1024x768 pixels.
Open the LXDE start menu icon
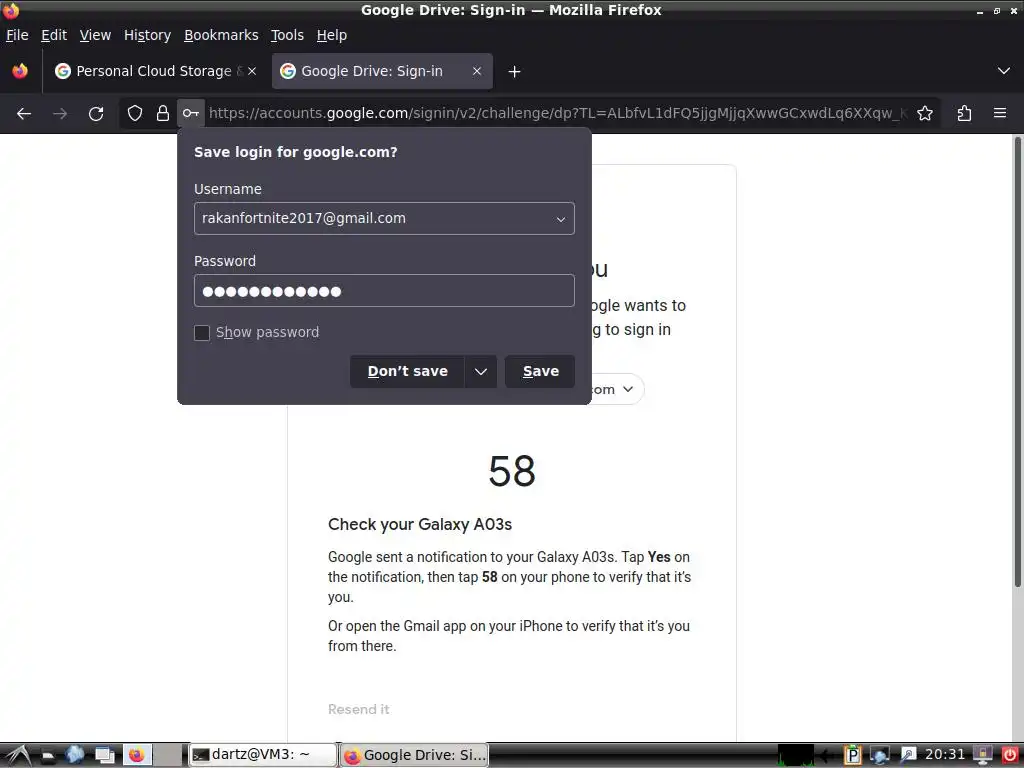(x=18, y=756)
